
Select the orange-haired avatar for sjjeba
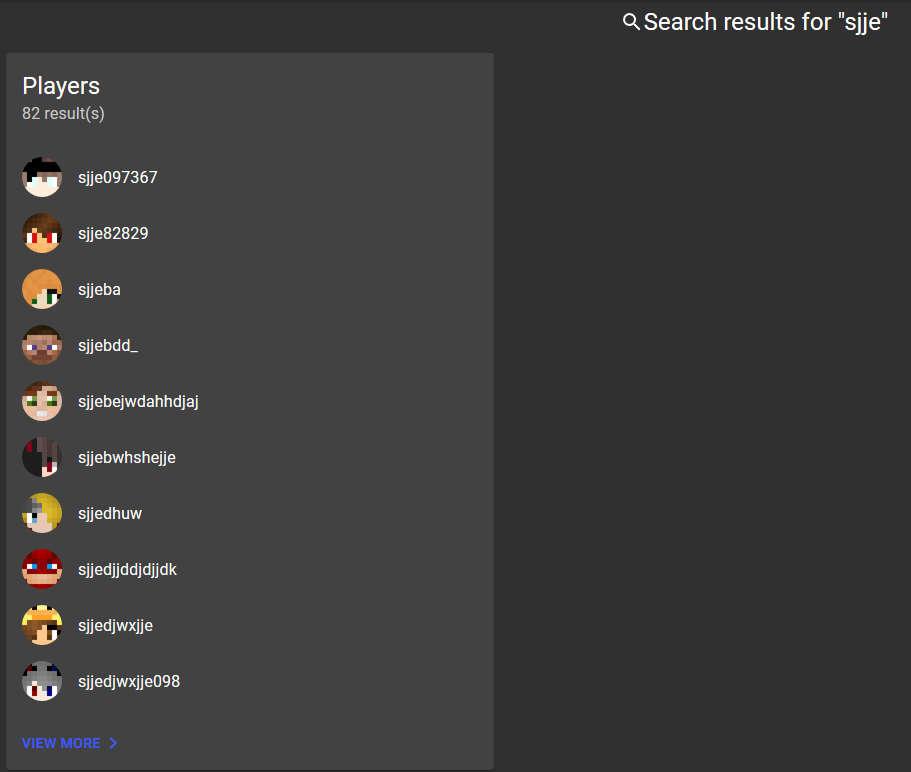point(42,289)
